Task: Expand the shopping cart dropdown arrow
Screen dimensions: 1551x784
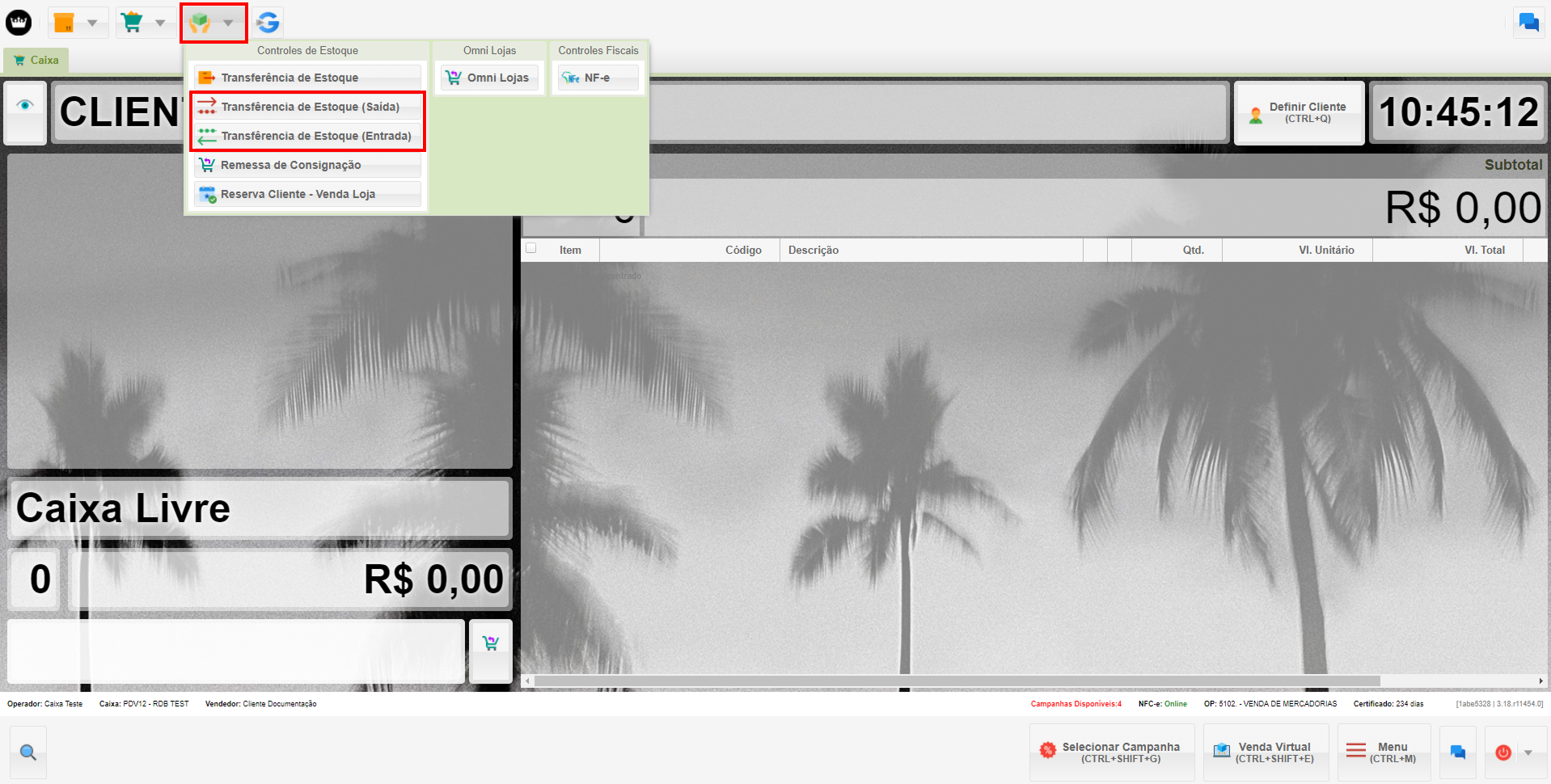Action: [x=160, y=23]
